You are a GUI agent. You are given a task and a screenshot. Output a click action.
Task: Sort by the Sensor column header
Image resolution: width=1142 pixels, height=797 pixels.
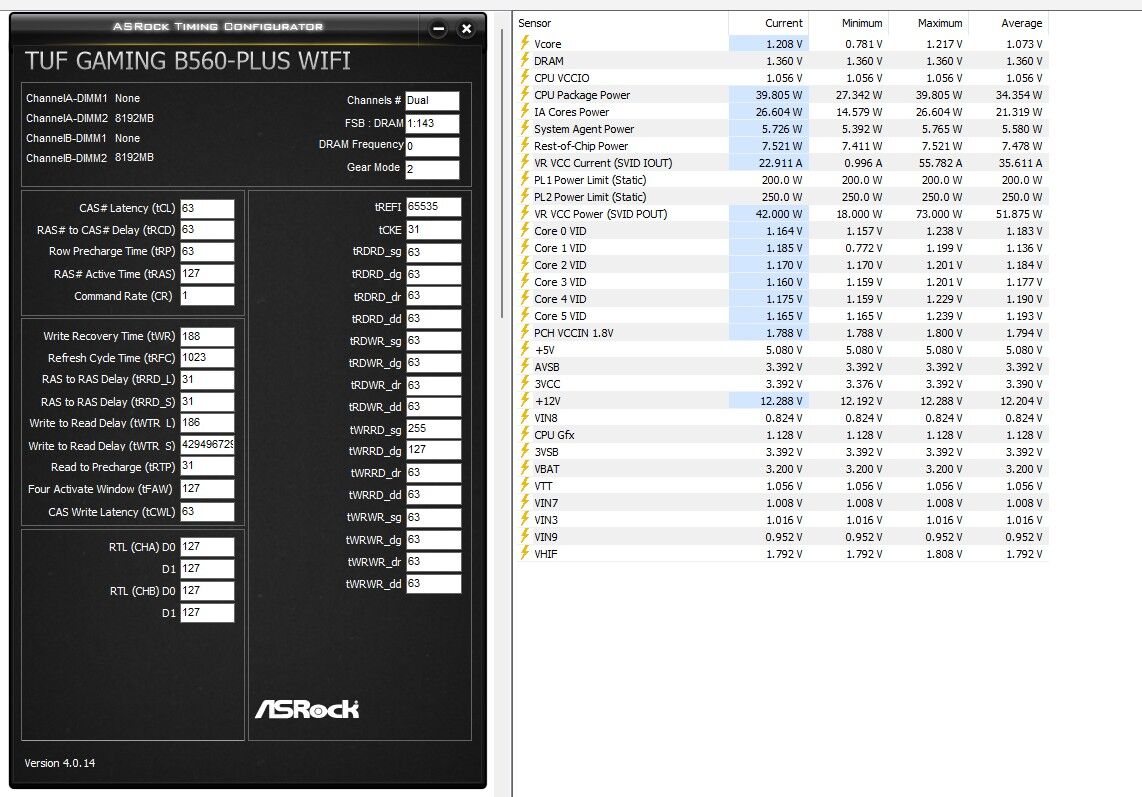621,23
